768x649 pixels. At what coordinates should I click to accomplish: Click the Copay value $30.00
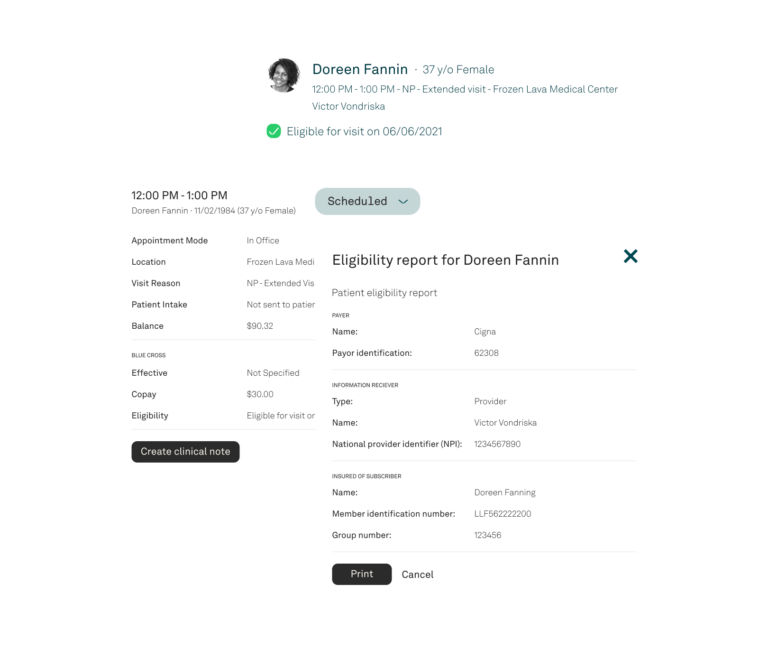[x=260, y=394]
